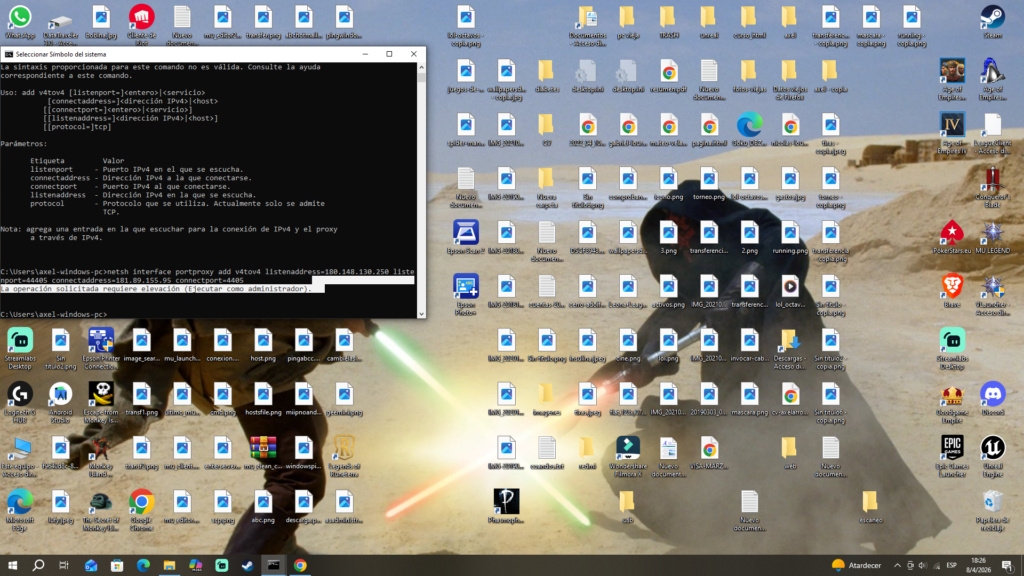Launch Age of Empires IV shortcut
The width and height of the screenshot is (1024, 576).
(952, 125)
